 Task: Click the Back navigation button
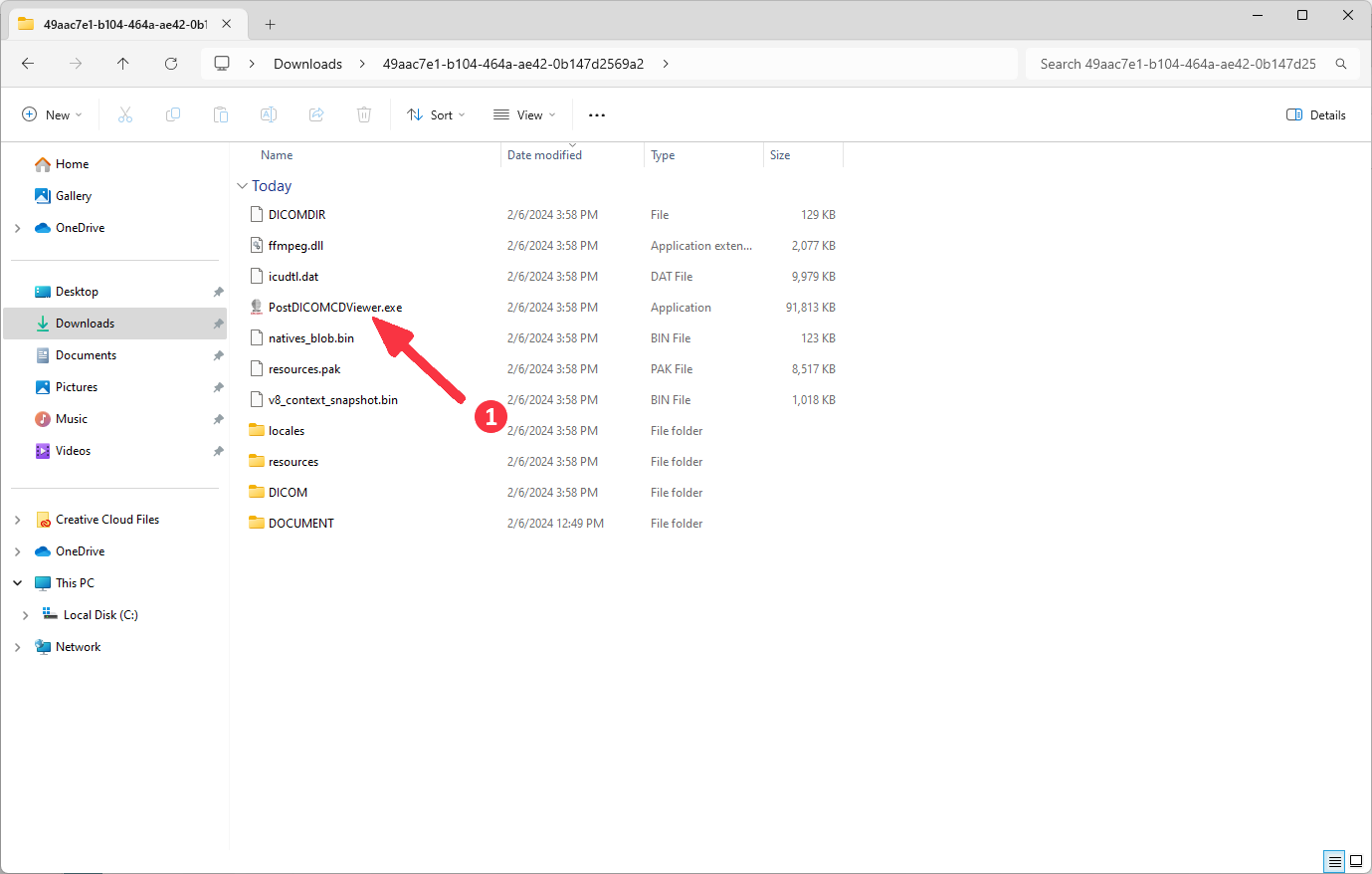[x=27, y=63]
